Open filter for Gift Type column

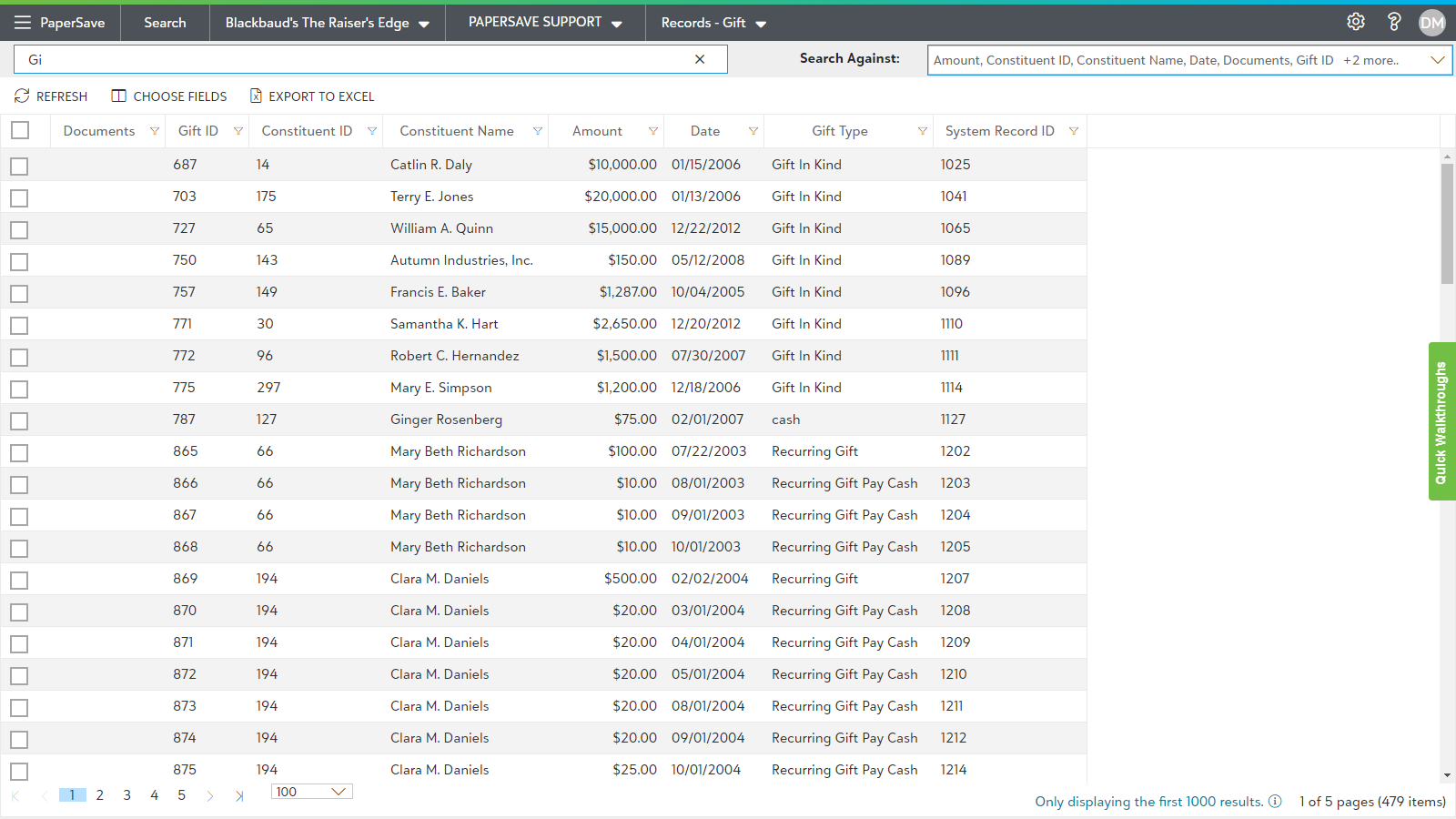point(922,131)
